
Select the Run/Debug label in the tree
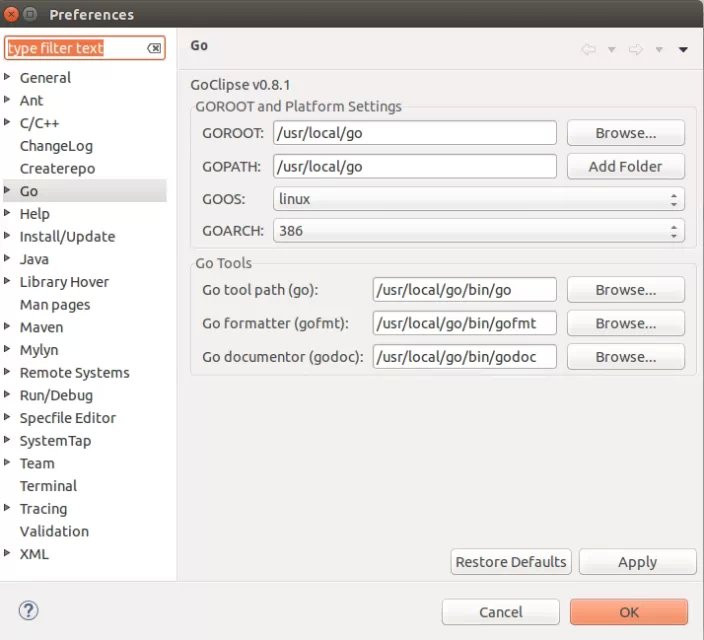tap(57, 396)
